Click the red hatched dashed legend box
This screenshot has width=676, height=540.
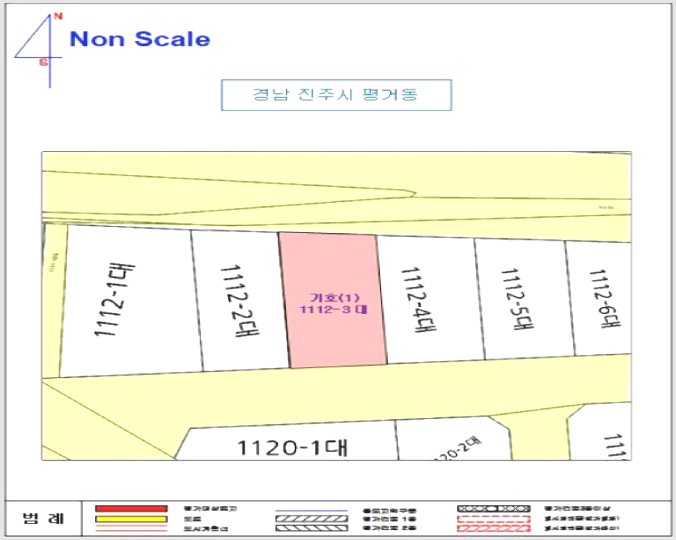point(494,528)
